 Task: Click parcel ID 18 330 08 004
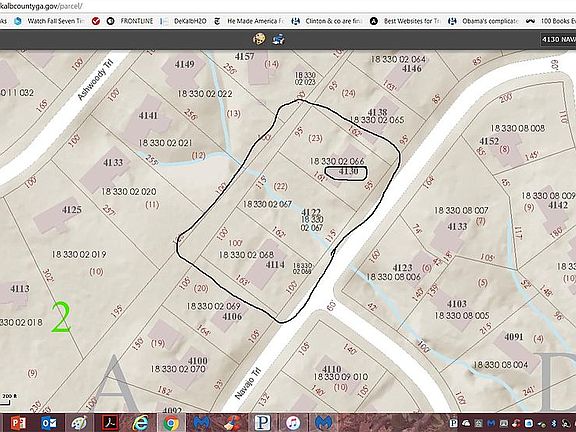[500, 364]
